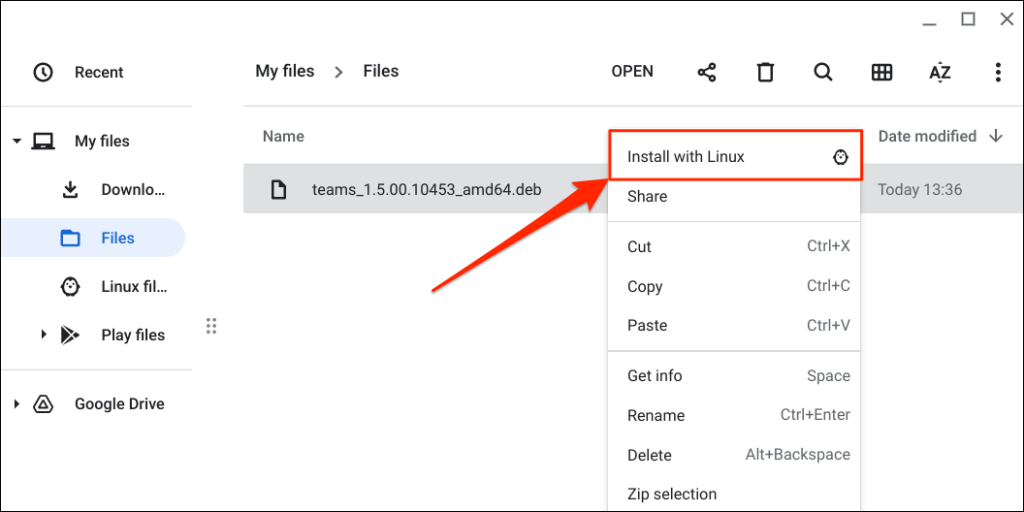Click the OPEN button

tap(632, 72)
